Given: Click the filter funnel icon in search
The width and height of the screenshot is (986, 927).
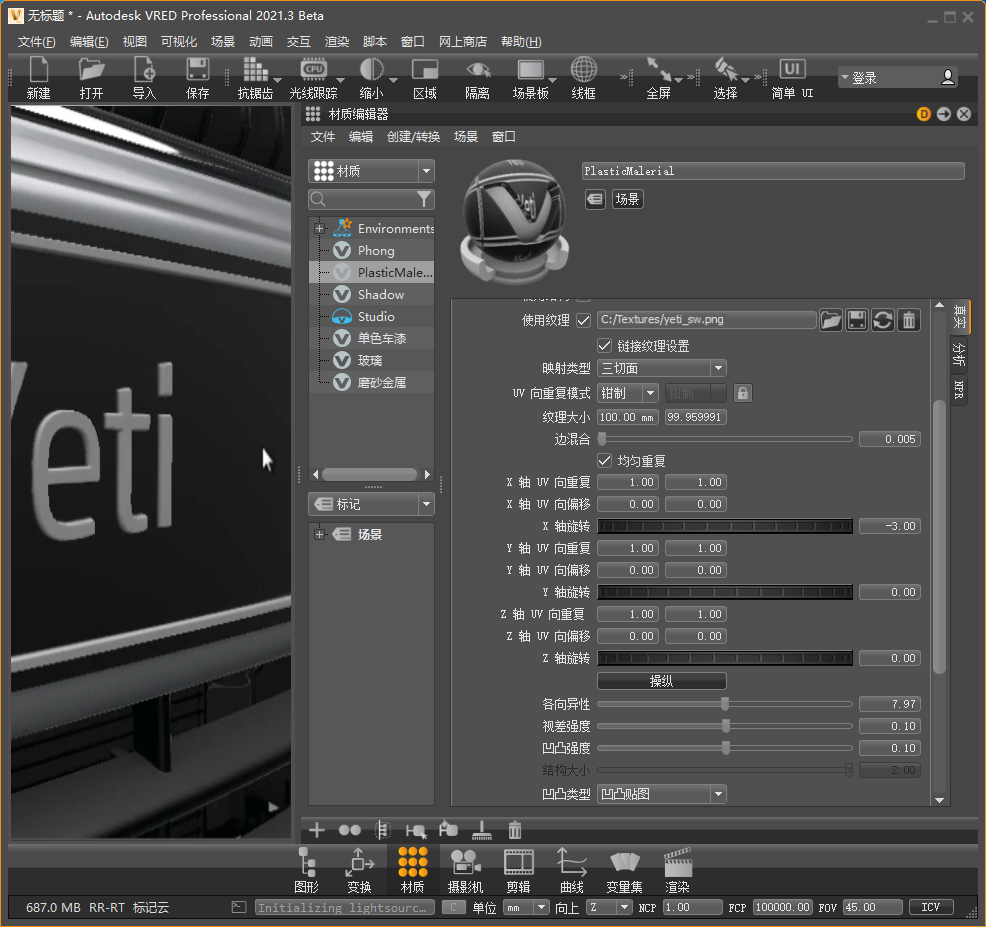Looking at the screenshot, I should [424, 199].
